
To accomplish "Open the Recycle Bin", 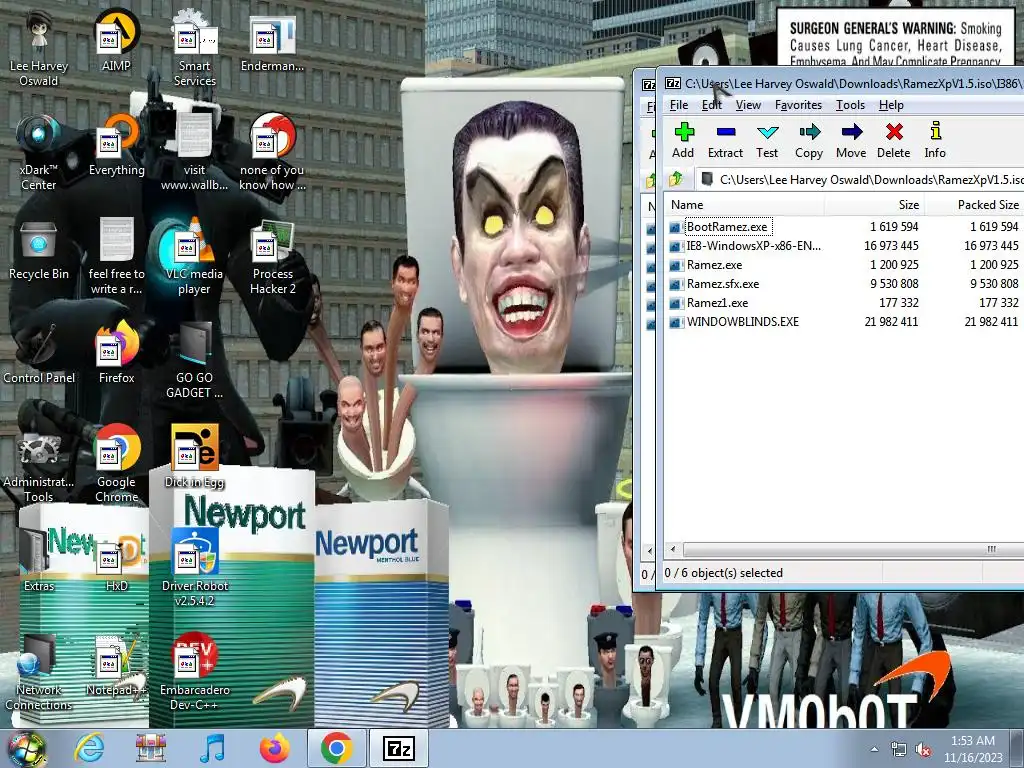I will click(39, 249).
